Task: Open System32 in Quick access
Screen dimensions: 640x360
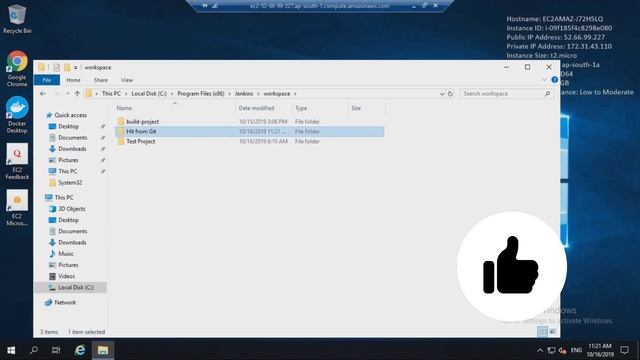Action: point(70,182)
